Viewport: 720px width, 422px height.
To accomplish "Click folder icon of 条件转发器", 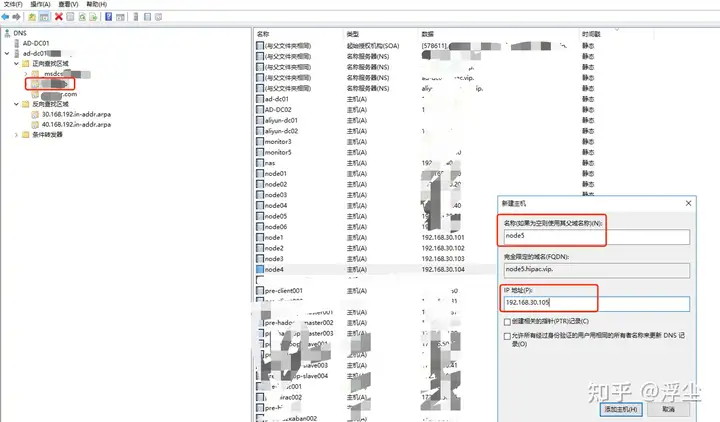I will (x=26, y=135).
